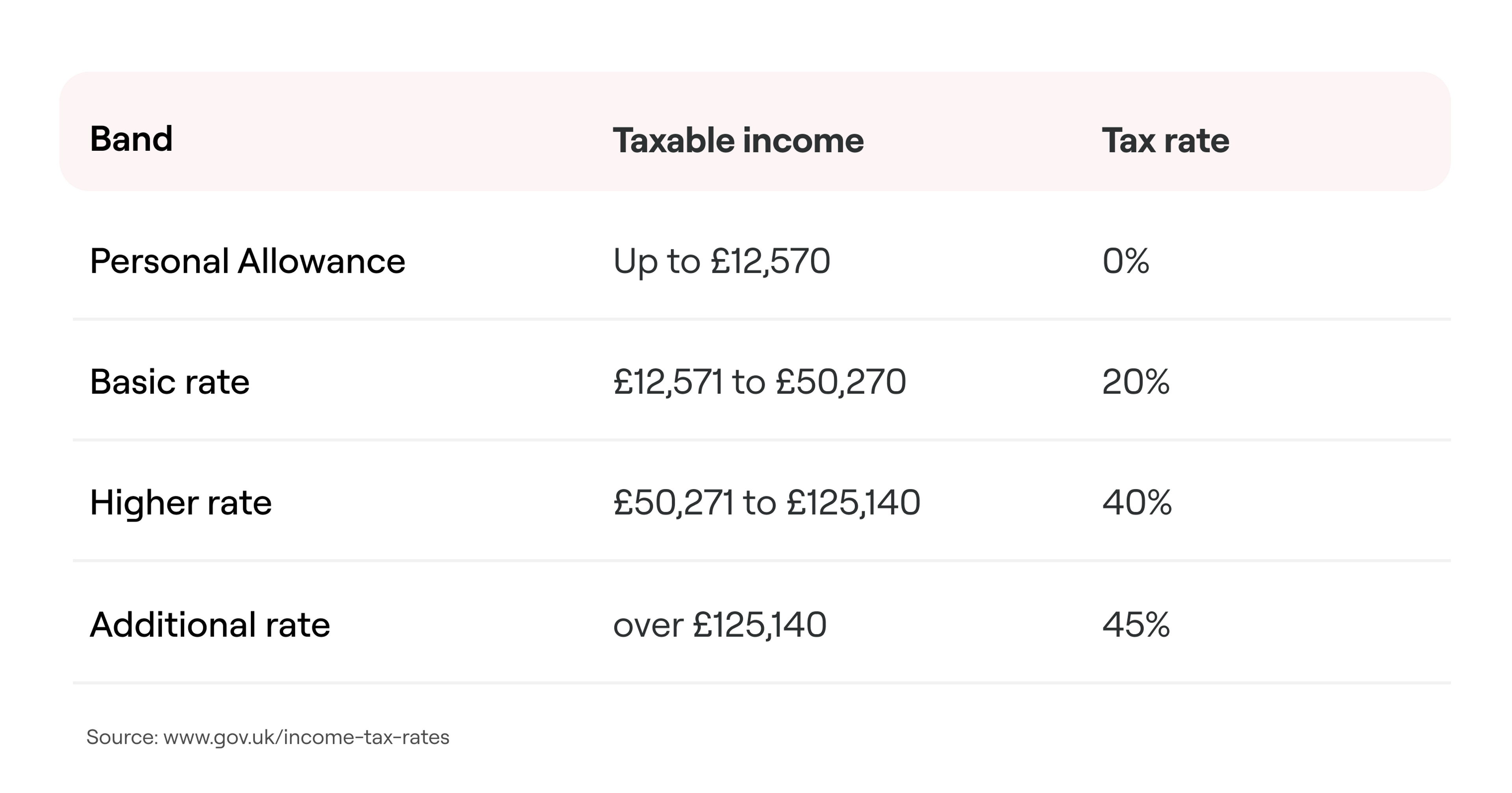Click the word 'to' in the Basic rate range
The image size is (1512, 793).
click(749, 382)
